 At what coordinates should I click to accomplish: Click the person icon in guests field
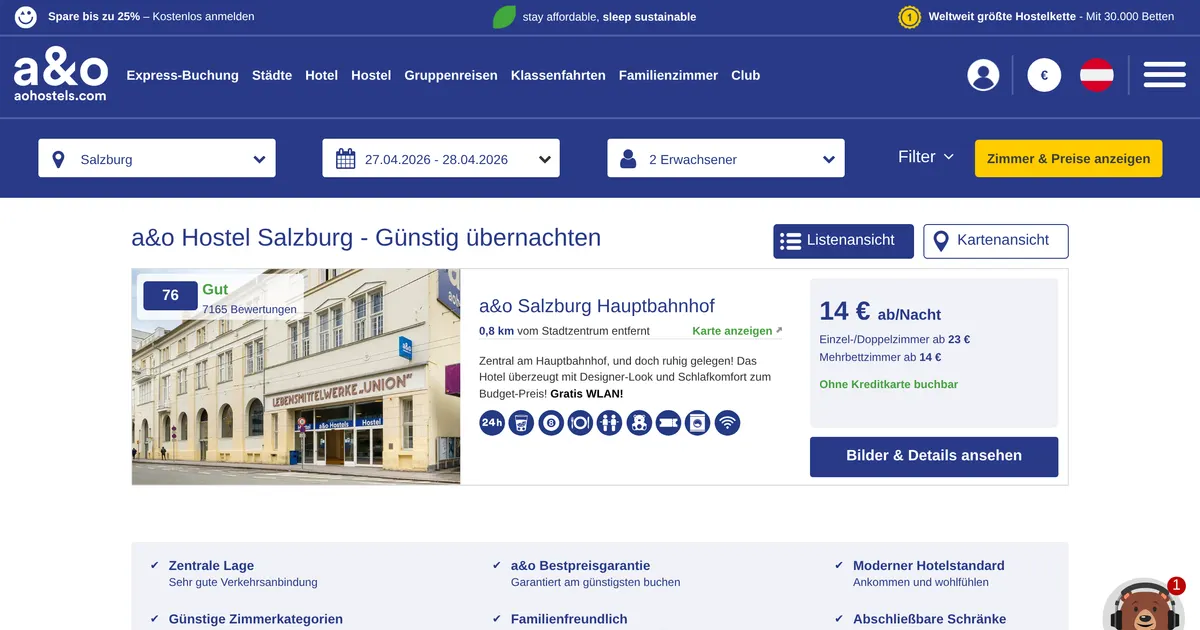coord(629,159)
